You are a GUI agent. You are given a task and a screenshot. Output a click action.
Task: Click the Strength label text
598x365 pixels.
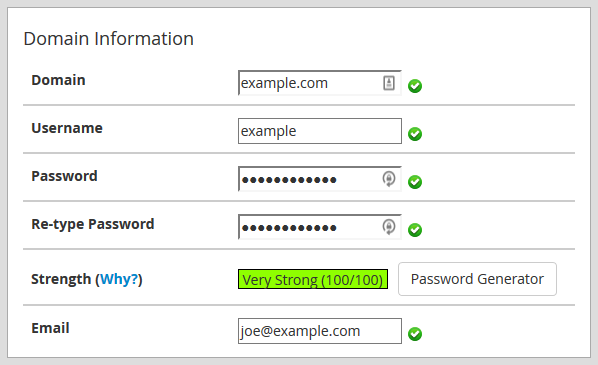61,279
